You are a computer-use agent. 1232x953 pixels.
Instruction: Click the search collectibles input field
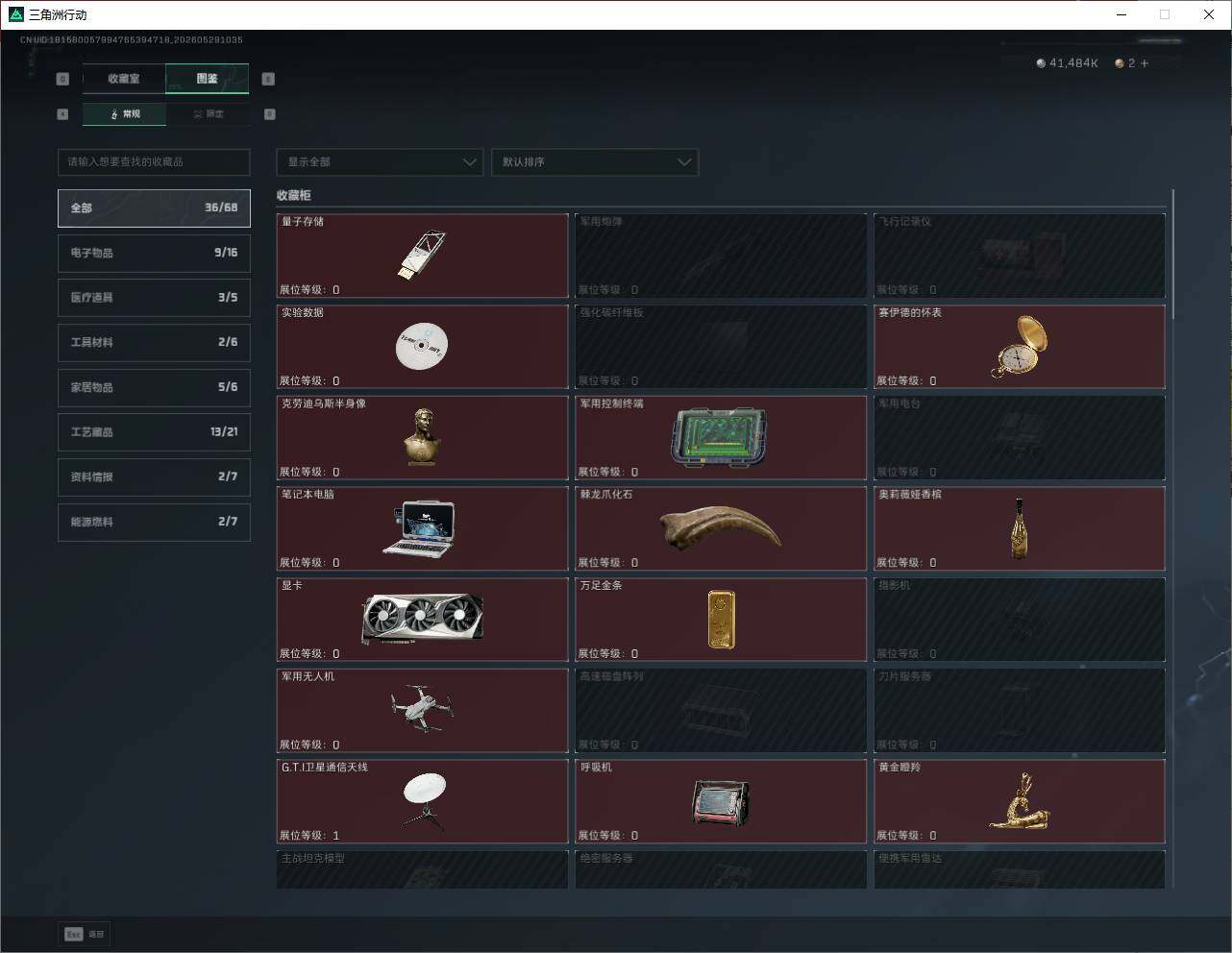pos(154,161)
